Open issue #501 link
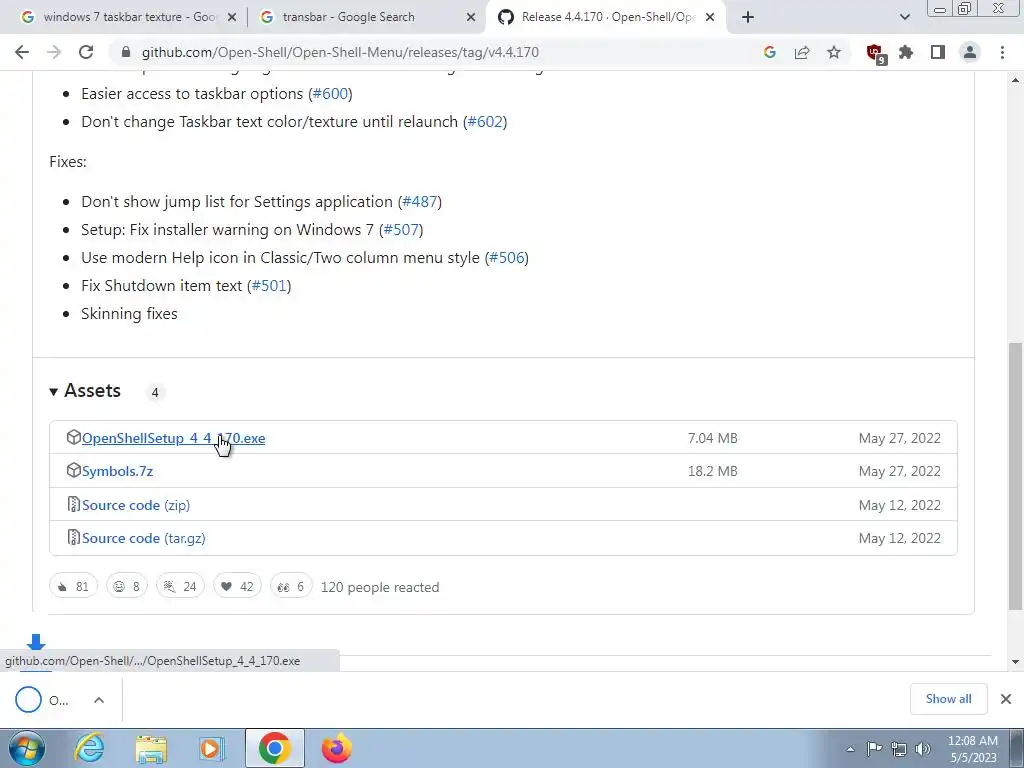The height and width of the screenshot is (768, 1024). click(x=269, y=285)
